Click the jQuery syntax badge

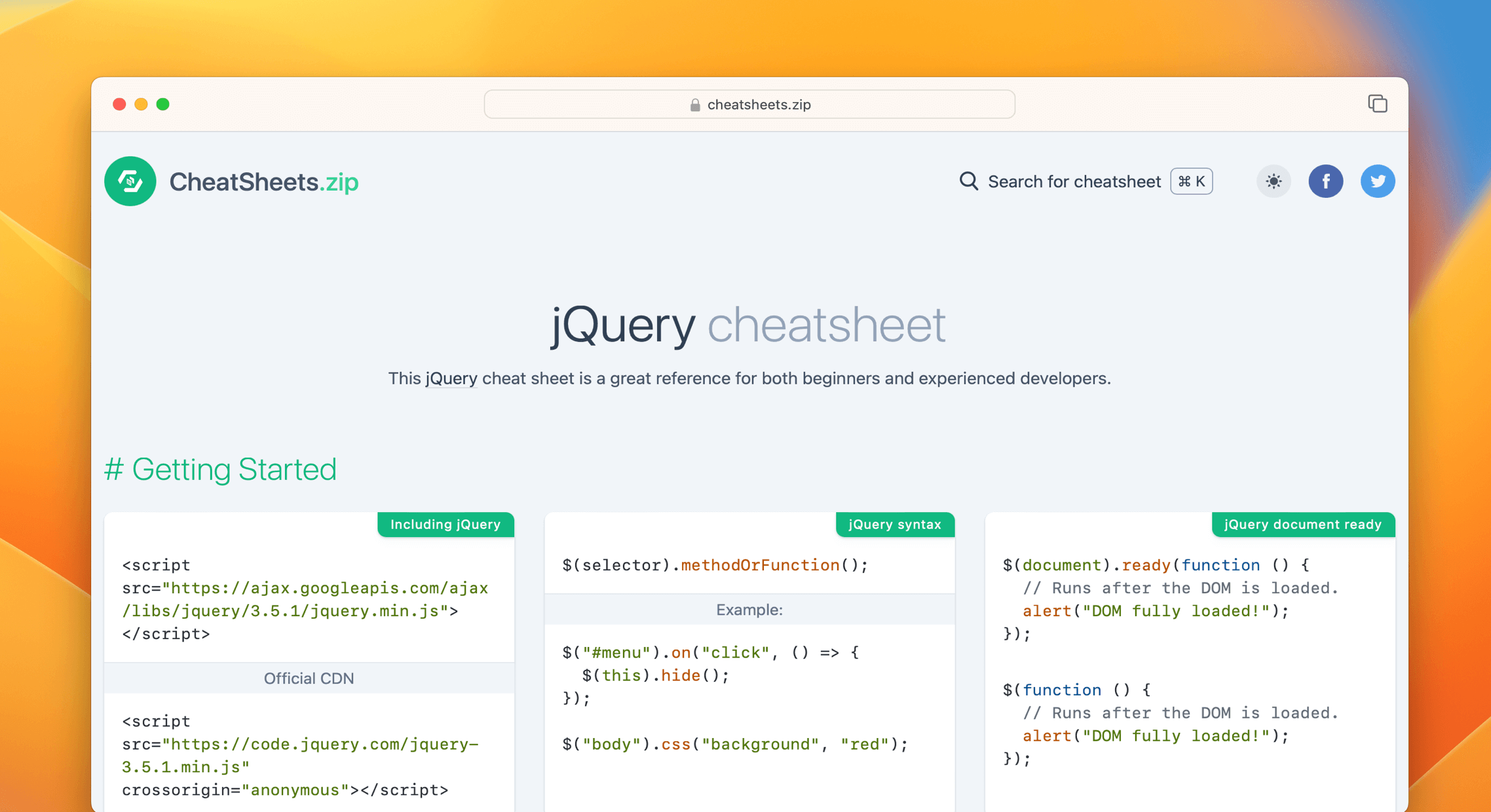click(895, 525)
